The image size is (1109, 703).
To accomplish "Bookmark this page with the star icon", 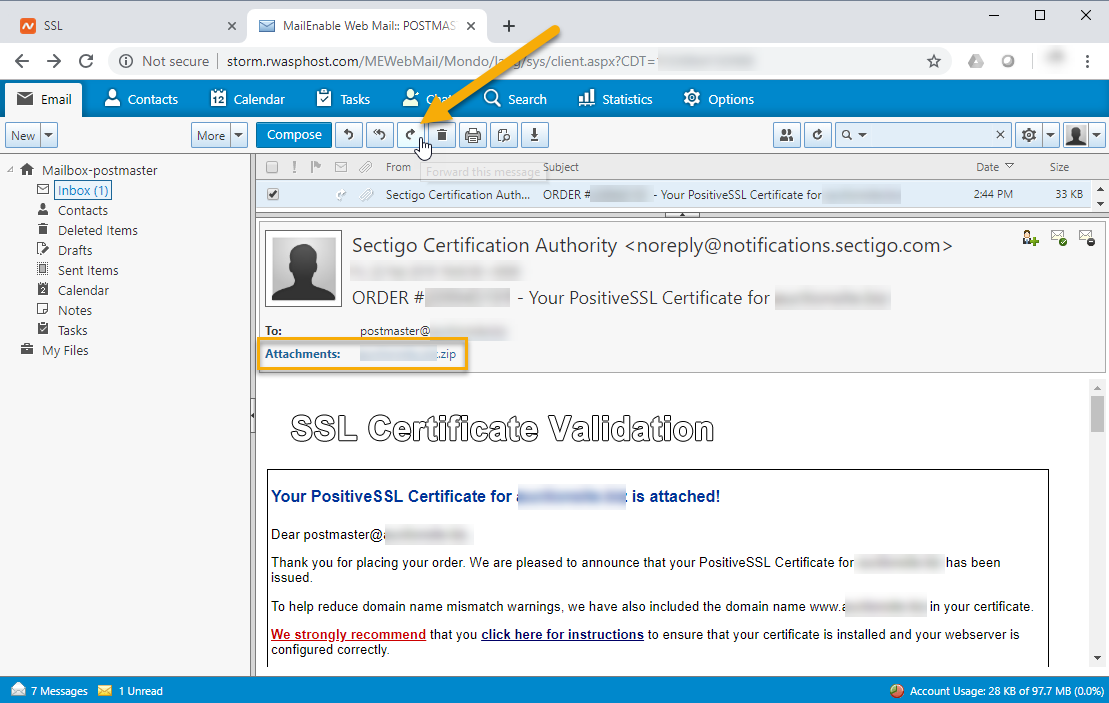I will point(934,61).
